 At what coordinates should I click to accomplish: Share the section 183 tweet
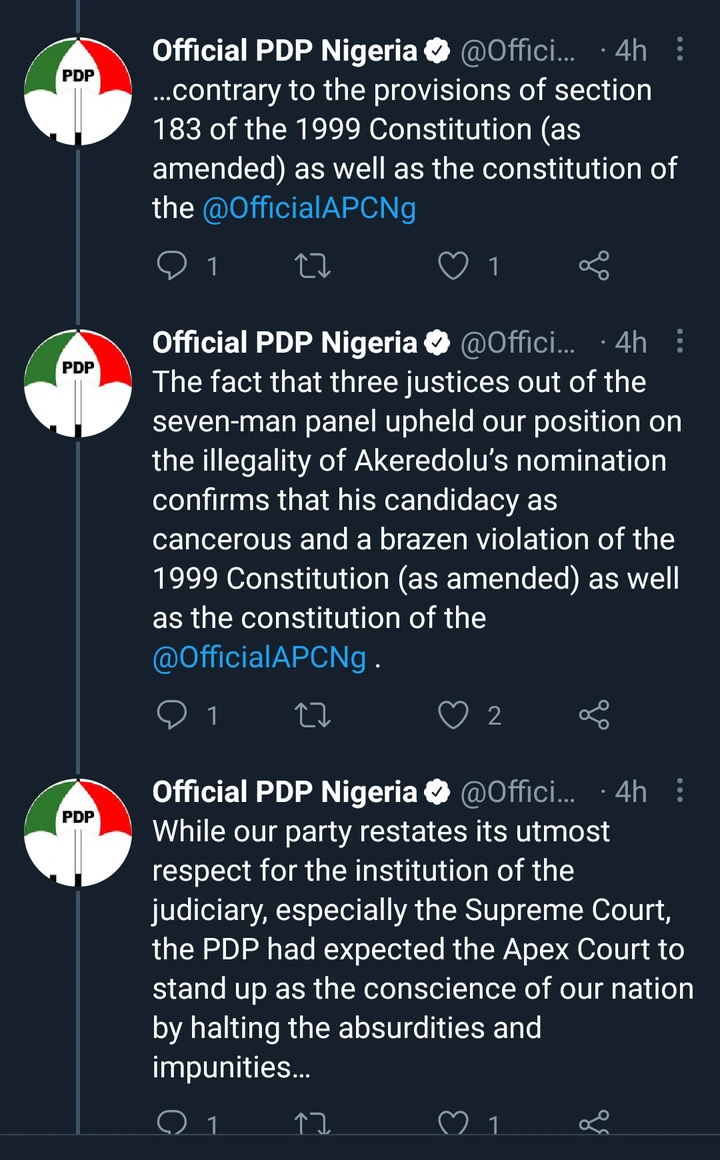594,265
